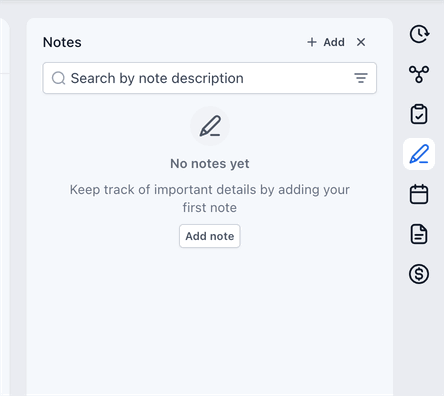Close the Notes panel with X

[361, 42]
